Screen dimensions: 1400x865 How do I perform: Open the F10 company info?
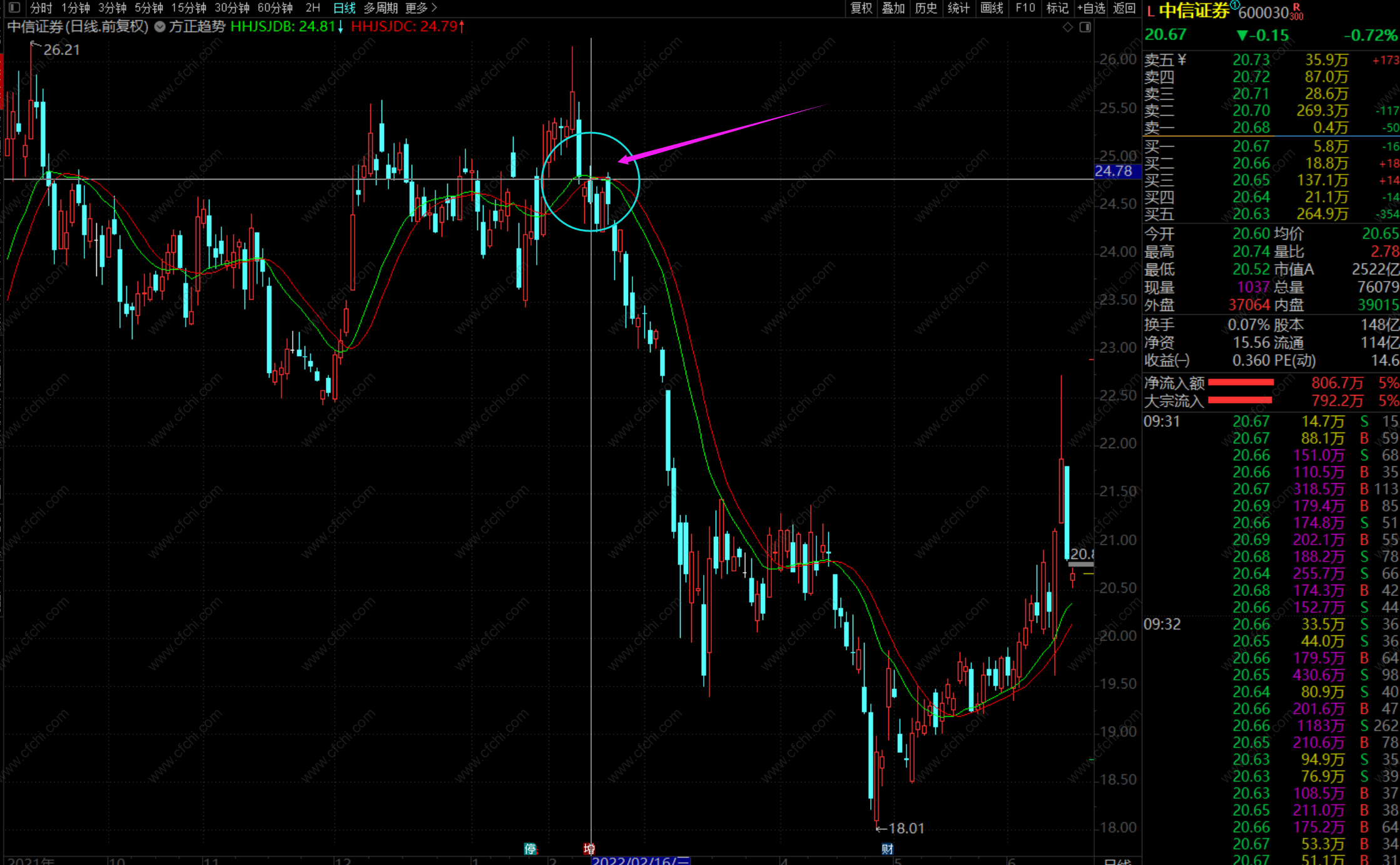click(1025, 8)
